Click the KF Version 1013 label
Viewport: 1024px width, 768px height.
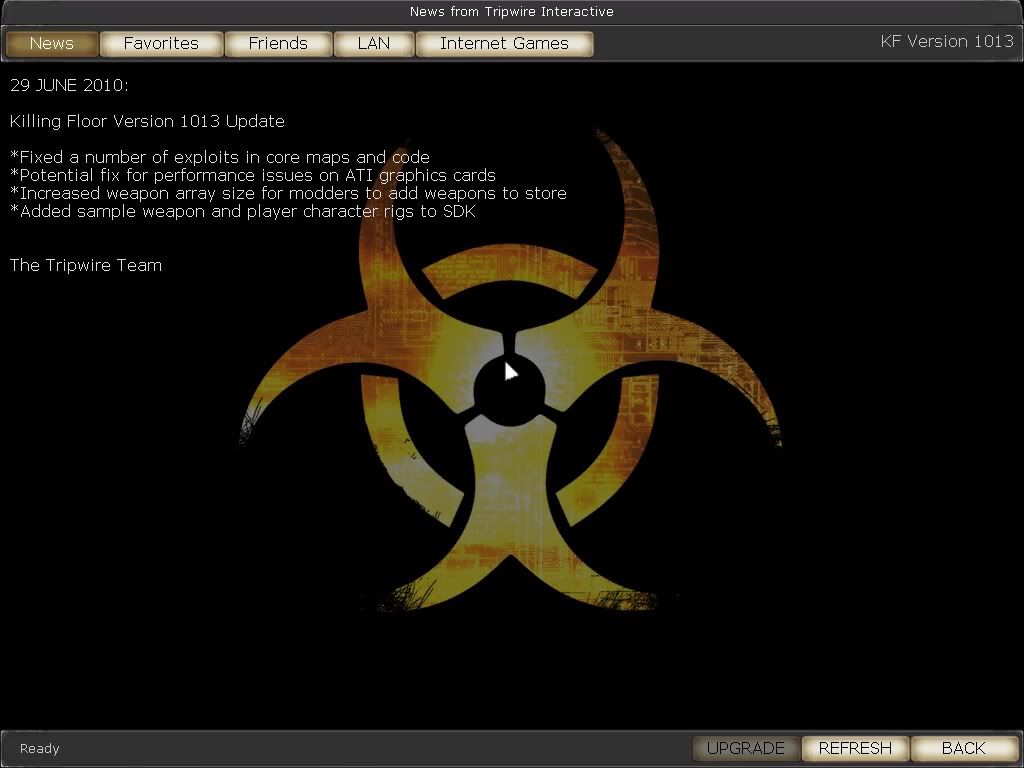pyautogui.click(x=946, y=41)
